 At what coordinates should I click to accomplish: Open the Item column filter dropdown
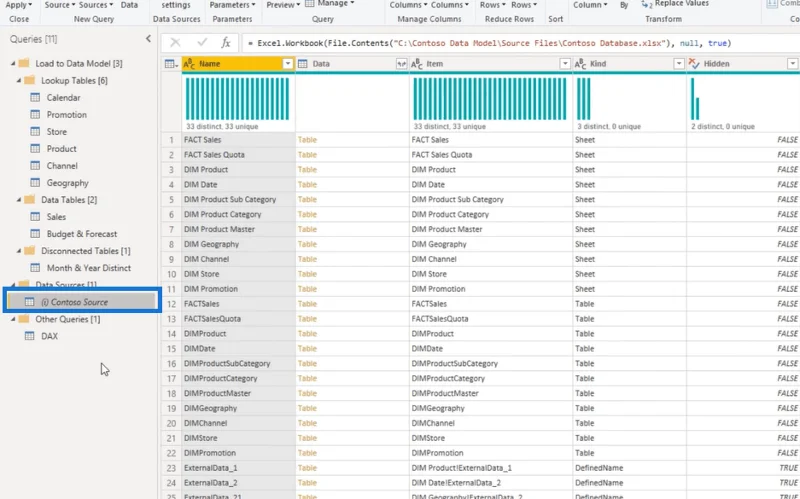pos(565,64)
